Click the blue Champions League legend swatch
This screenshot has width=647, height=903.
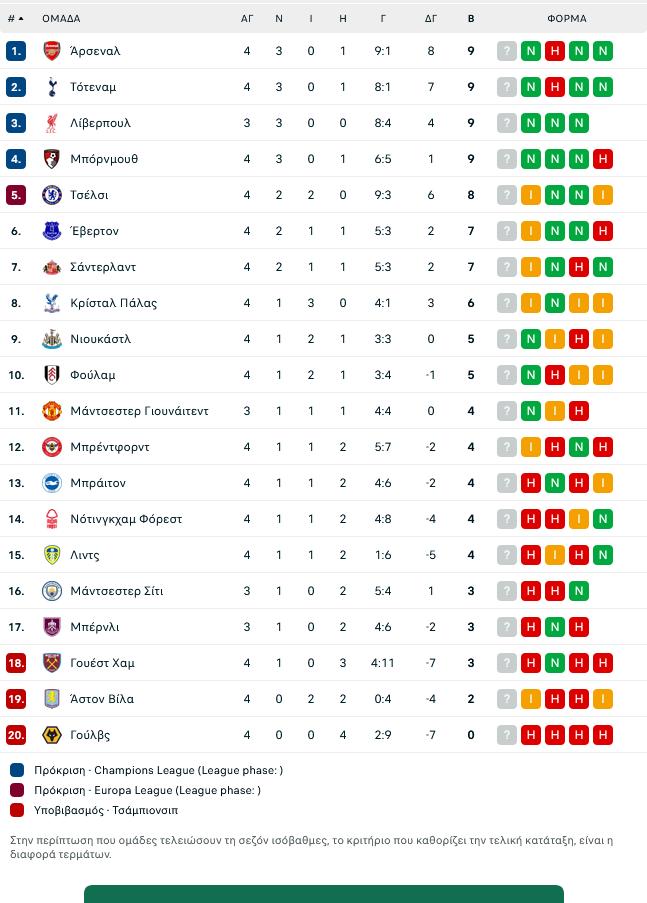tap(17, 770)
